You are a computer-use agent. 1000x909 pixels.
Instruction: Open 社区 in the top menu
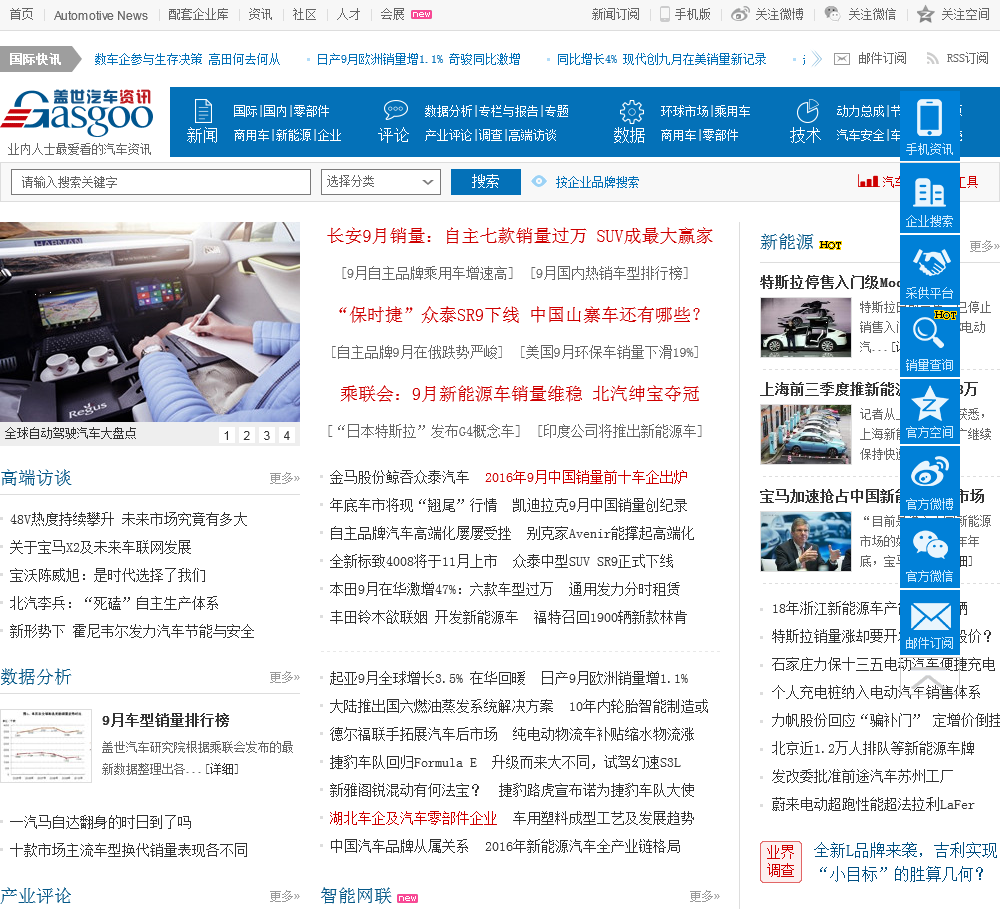[x=304, y=14]
